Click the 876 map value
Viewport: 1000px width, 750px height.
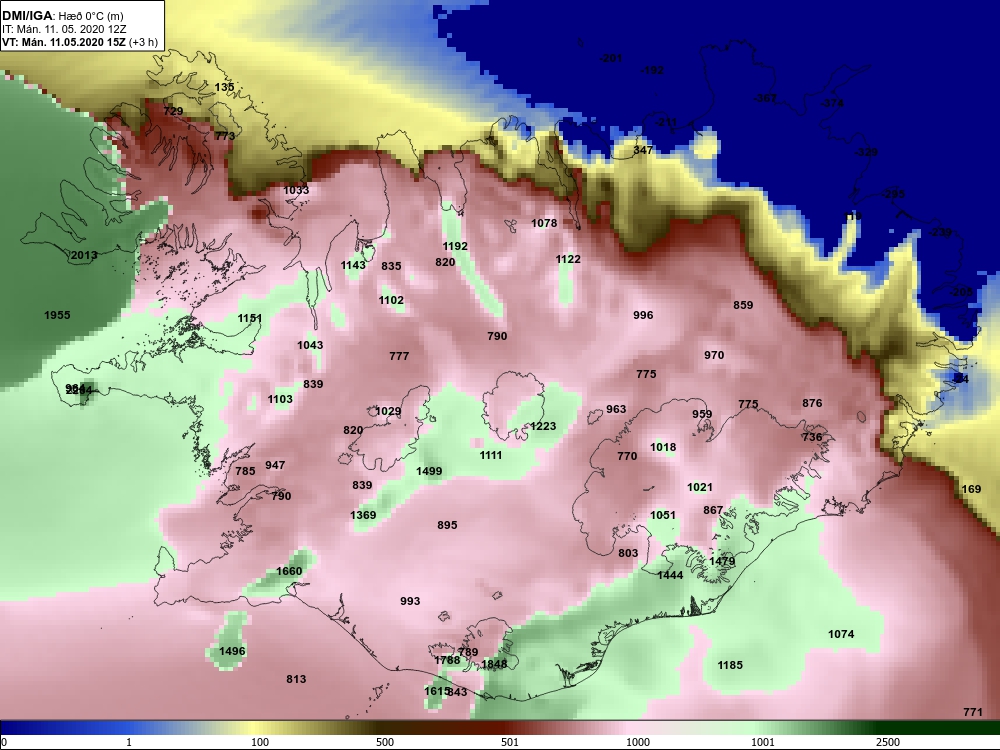coord(812,403)
